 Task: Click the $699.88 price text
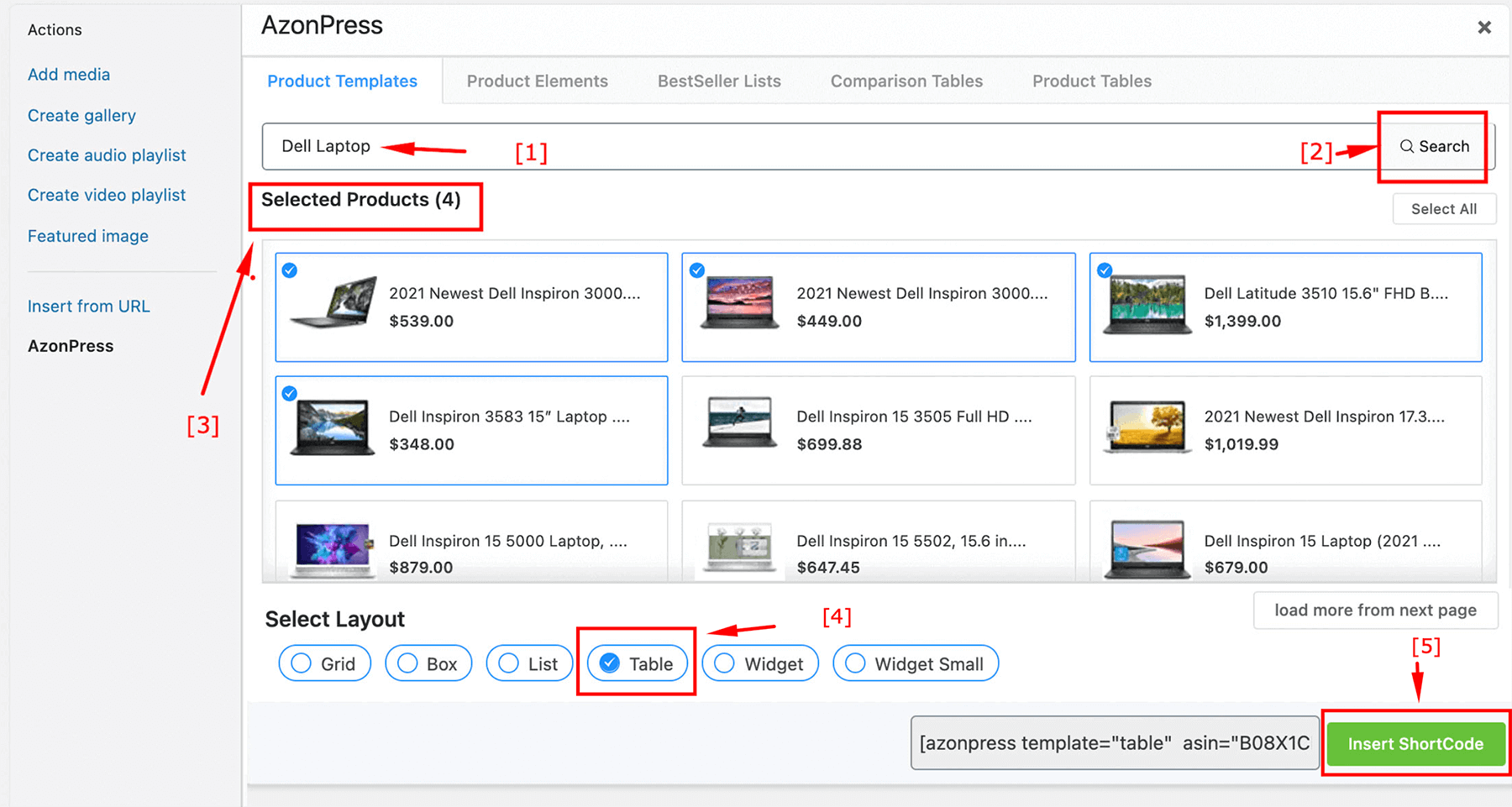[829, 444]
